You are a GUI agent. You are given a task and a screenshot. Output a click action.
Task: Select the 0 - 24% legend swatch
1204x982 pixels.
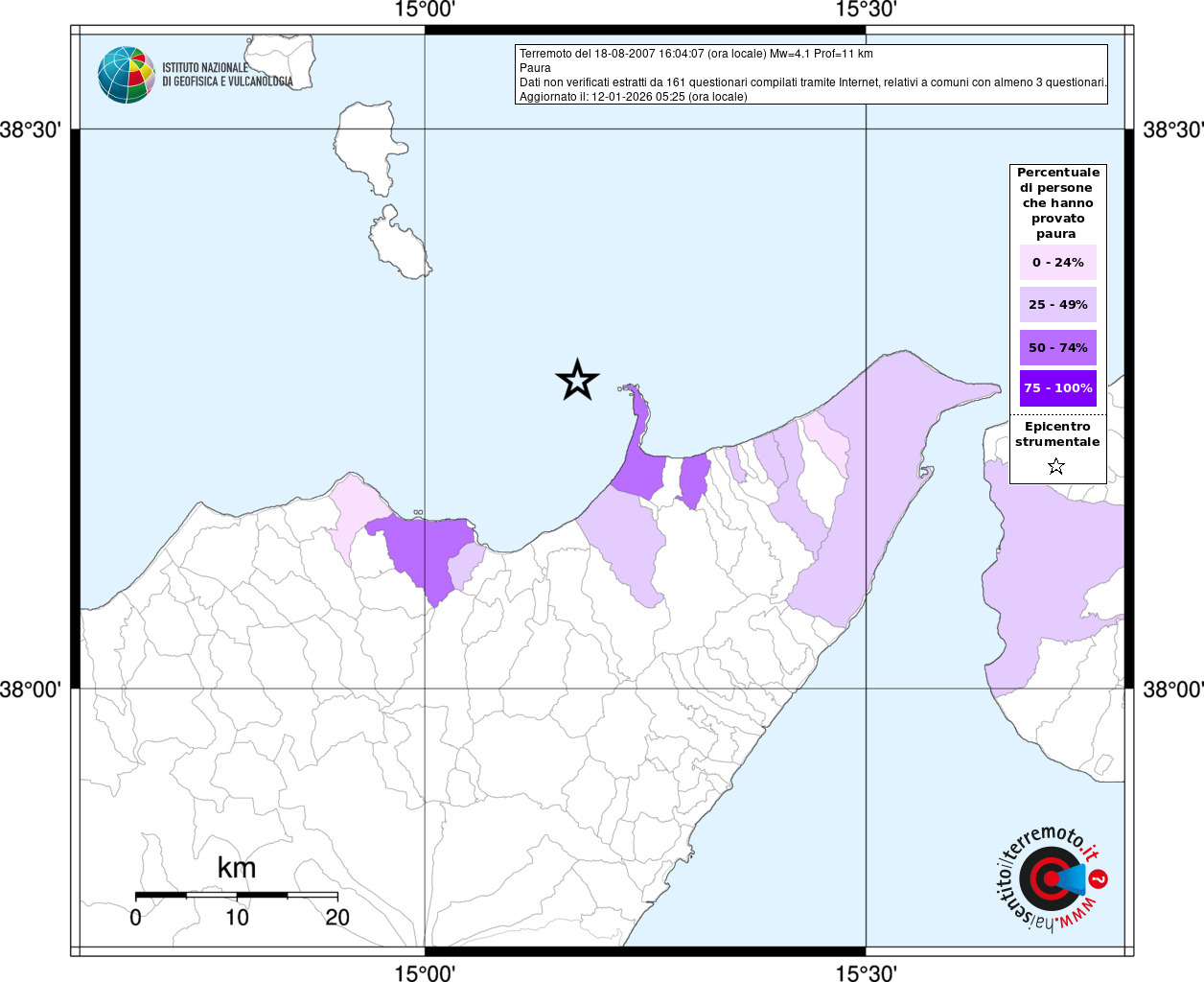(x=1057, y=263)
